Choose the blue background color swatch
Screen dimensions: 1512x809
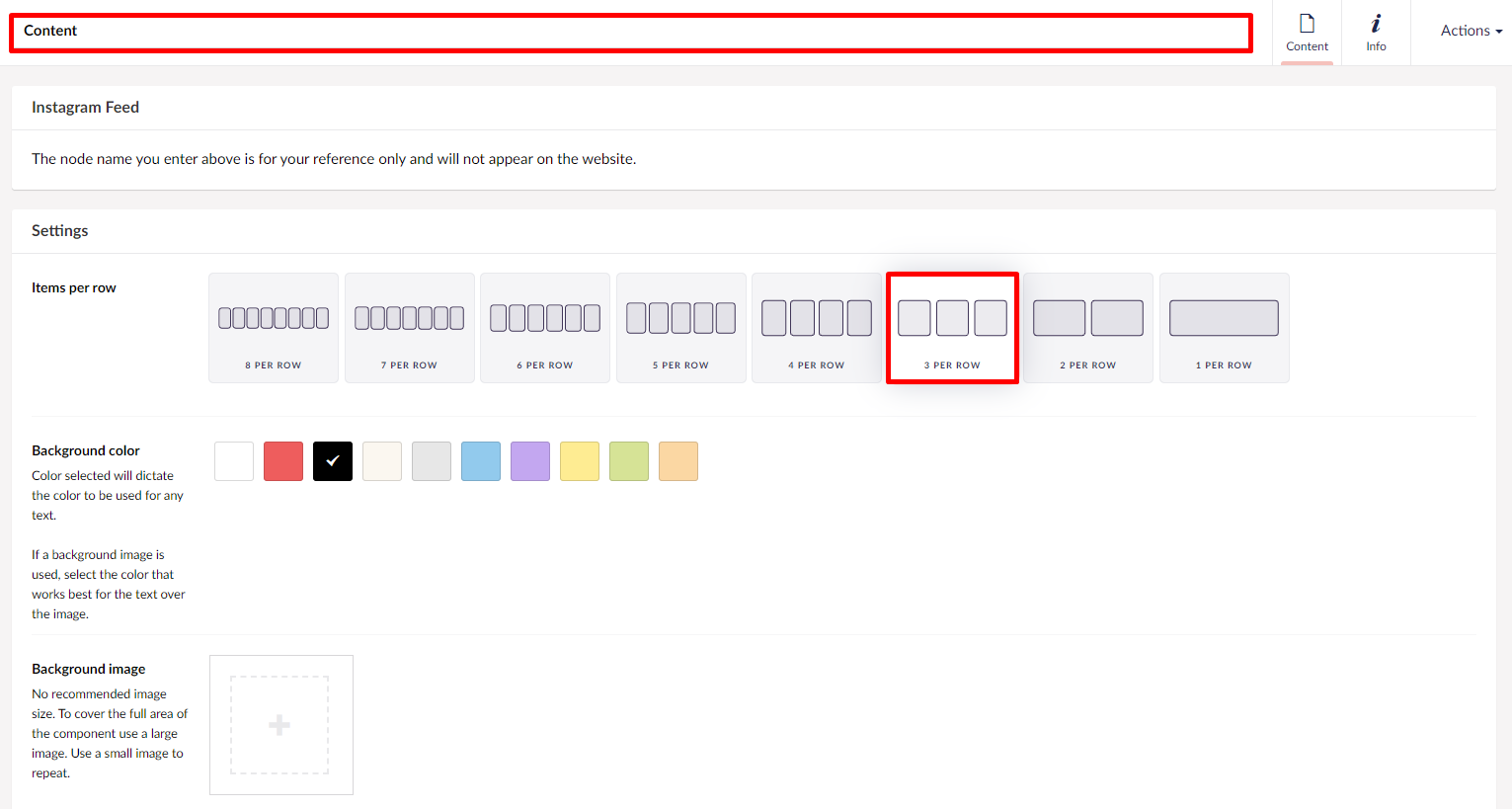(481, 461)
